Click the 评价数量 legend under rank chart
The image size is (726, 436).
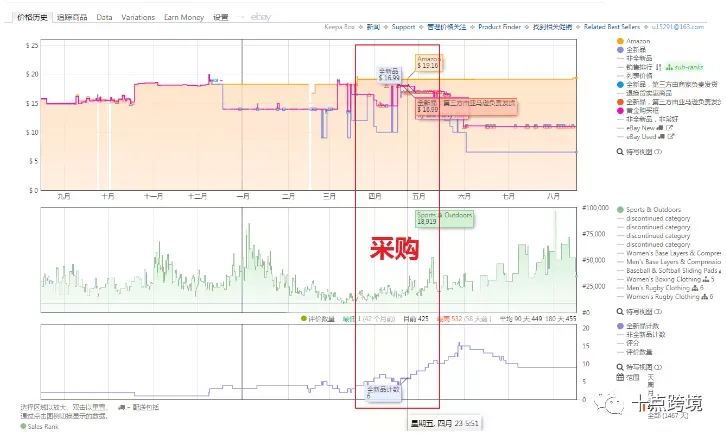pos(318,319)
